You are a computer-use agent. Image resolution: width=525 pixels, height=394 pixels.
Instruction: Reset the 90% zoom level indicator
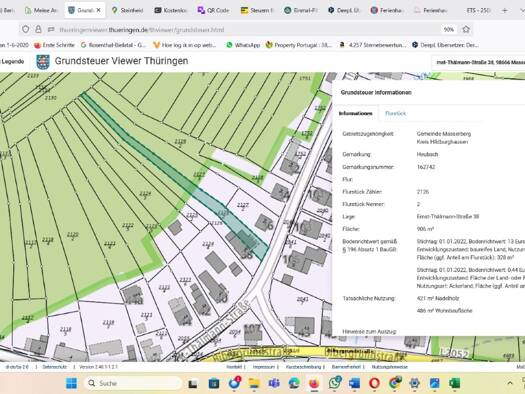click(x=449, y=29)
